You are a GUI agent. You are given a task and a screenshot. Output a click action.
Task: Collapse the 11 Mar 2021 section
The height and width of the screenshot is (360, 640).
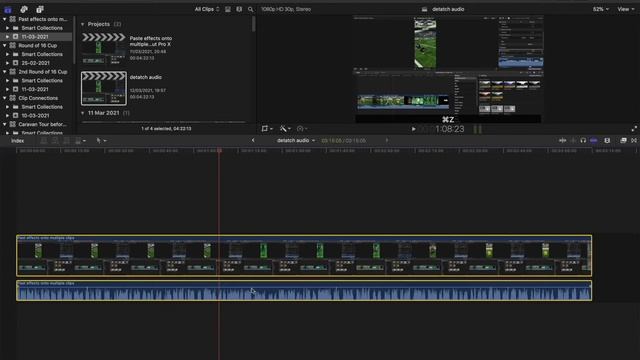(83, 113)
